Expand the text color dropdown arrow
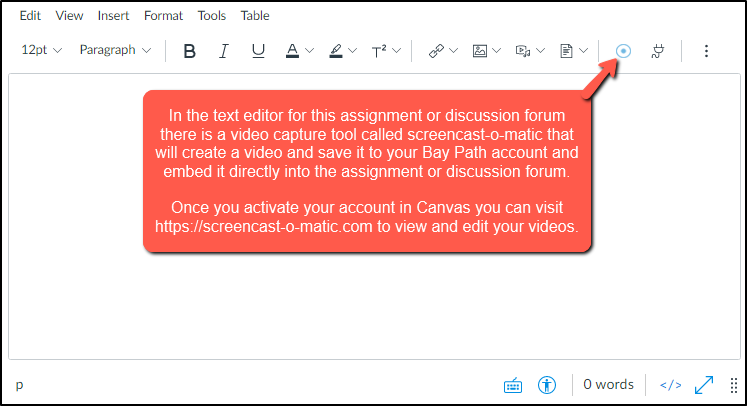This screenshot has width=747, height=406. pyautogui.click(x=310, y=51)
